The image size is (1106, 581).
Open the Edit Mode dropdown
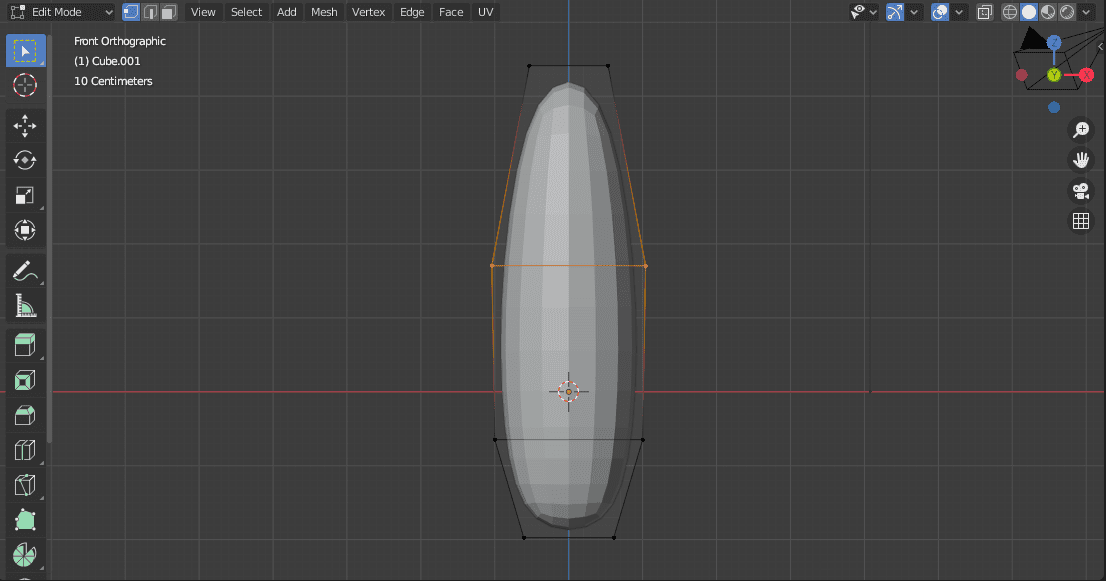pos(60,11)
